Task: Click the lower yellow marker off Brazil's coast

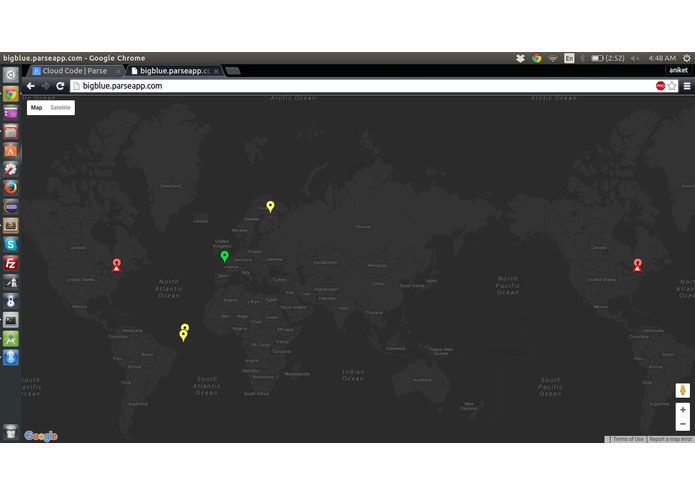Action: point(183,336)
